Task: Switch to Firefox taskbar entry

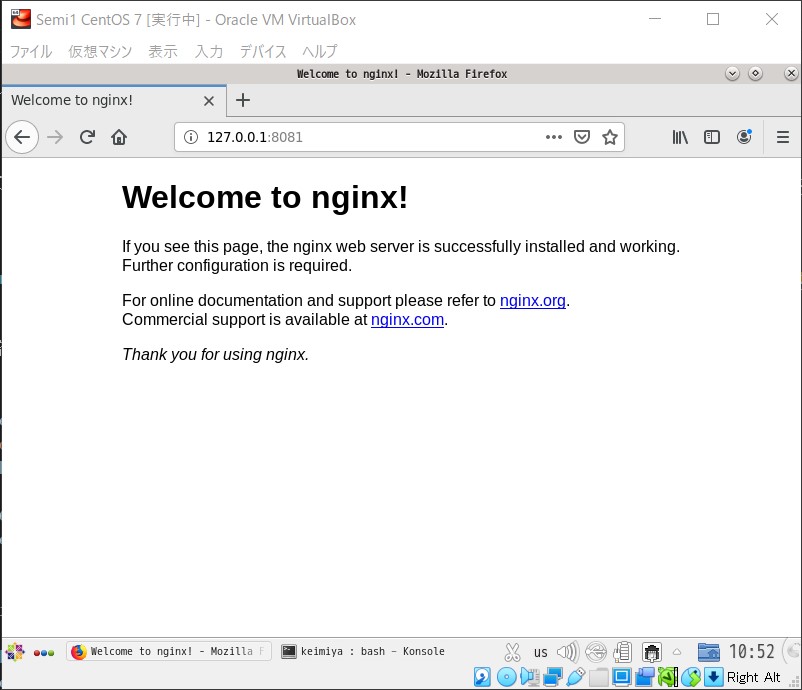Action: [169, 651]
